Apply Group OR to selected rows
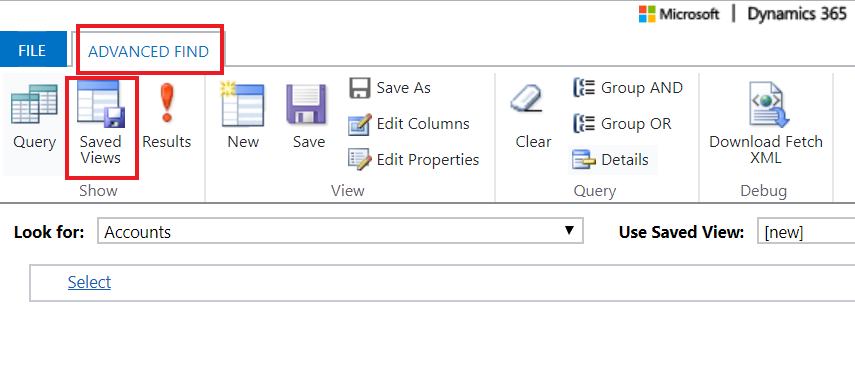Screen dimensions: 855x373 tap(622, 124)
